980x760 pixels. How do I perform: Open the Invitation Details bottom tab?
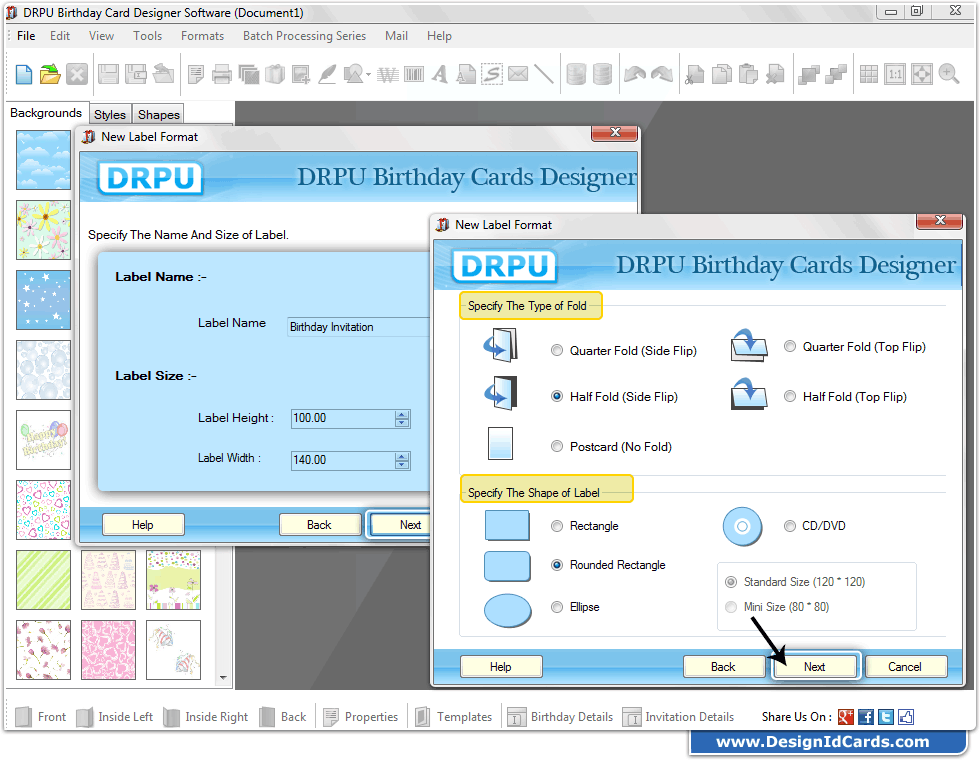(679, 717)
